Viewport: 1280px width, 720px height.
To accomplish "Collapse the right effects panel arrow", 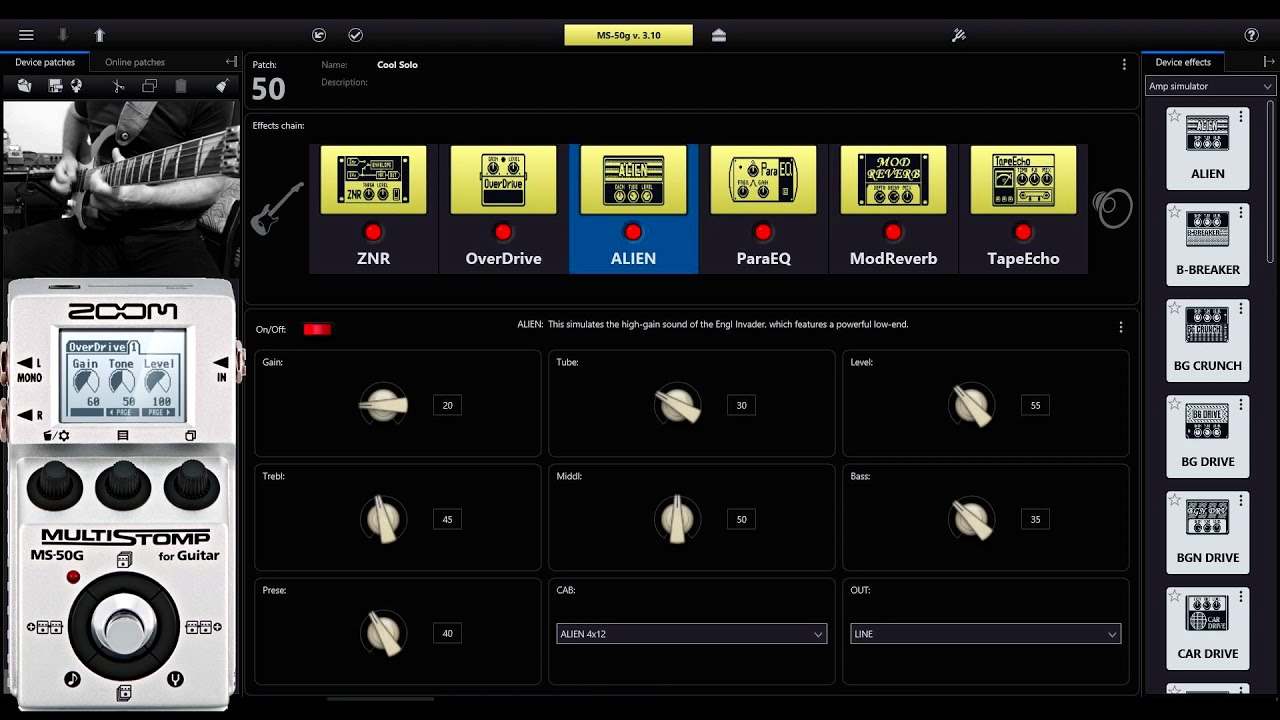I will tap(1269, 62).
